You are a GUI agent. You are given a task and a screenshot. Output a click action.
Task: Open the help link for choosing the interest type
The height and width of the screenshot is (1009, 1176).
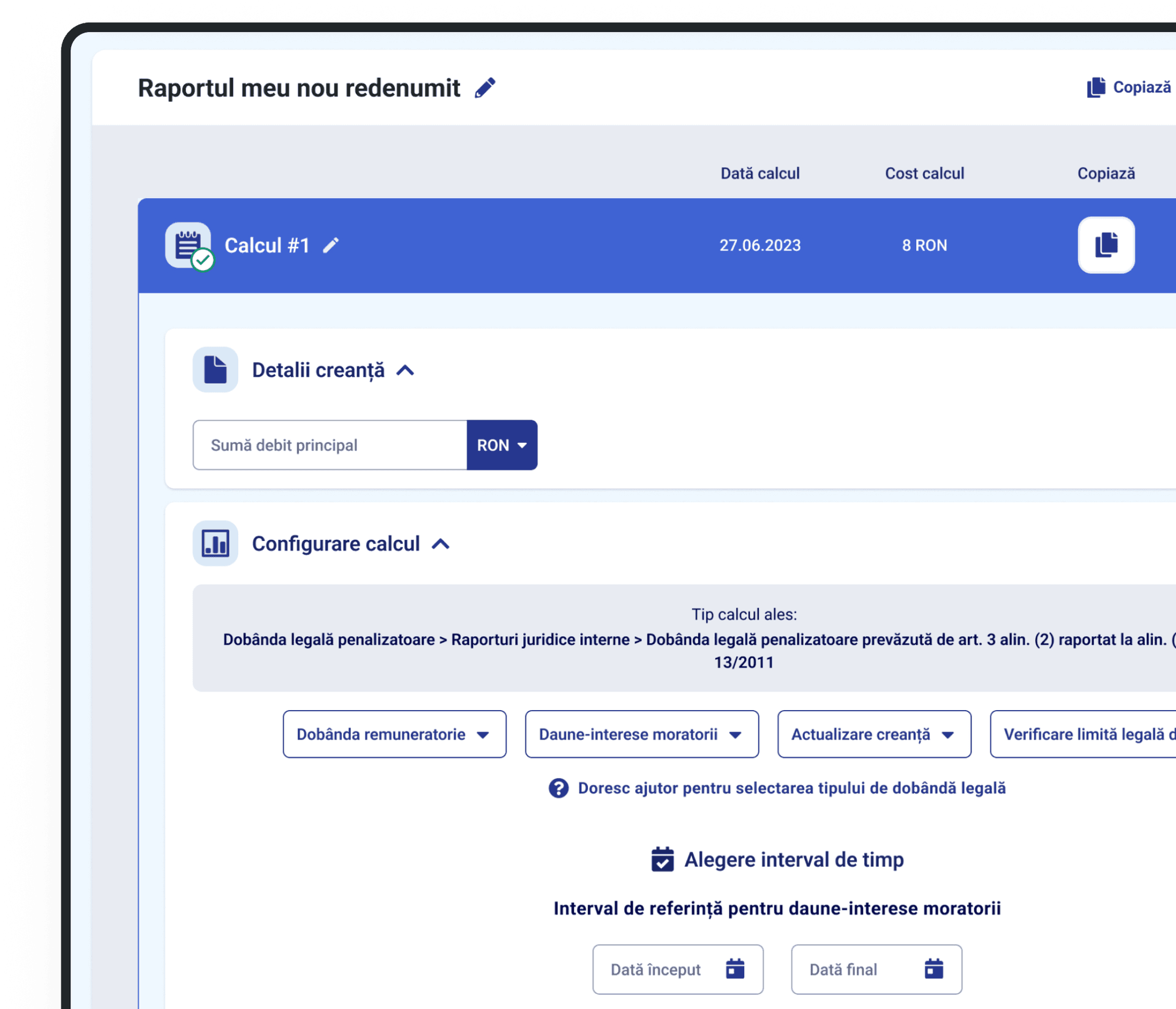coord(791,788)
